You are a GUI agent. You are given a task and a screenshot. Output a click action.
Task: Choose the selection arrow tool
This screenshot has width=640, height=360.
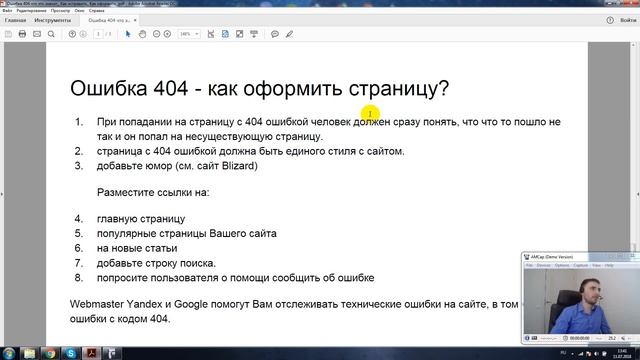tap(128, 34)
